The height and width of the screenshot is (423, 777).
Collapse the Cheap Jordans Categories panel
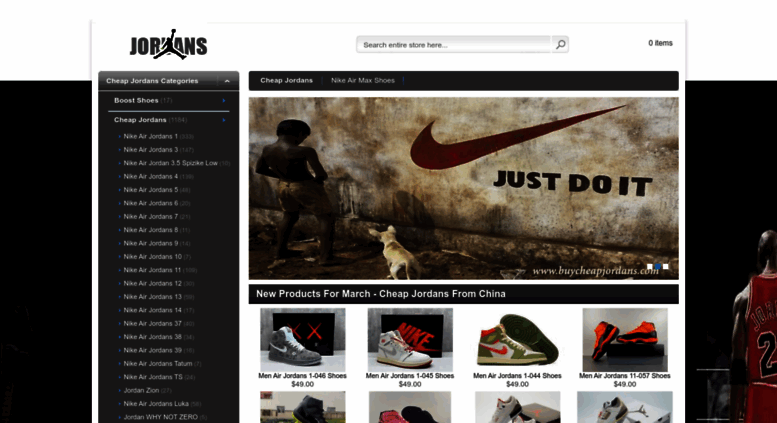pyautogui.click(x=227, y=81)
